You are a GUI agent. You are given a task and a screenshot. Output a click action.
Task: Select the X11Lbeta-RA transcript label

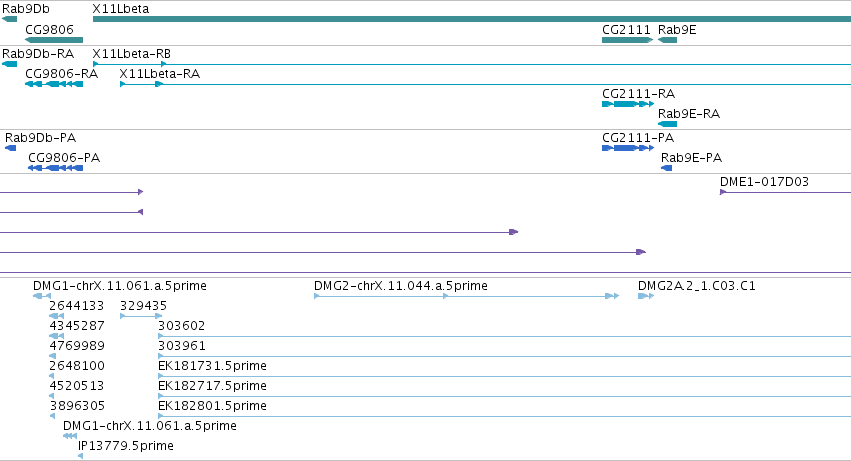tap(160, 74)
